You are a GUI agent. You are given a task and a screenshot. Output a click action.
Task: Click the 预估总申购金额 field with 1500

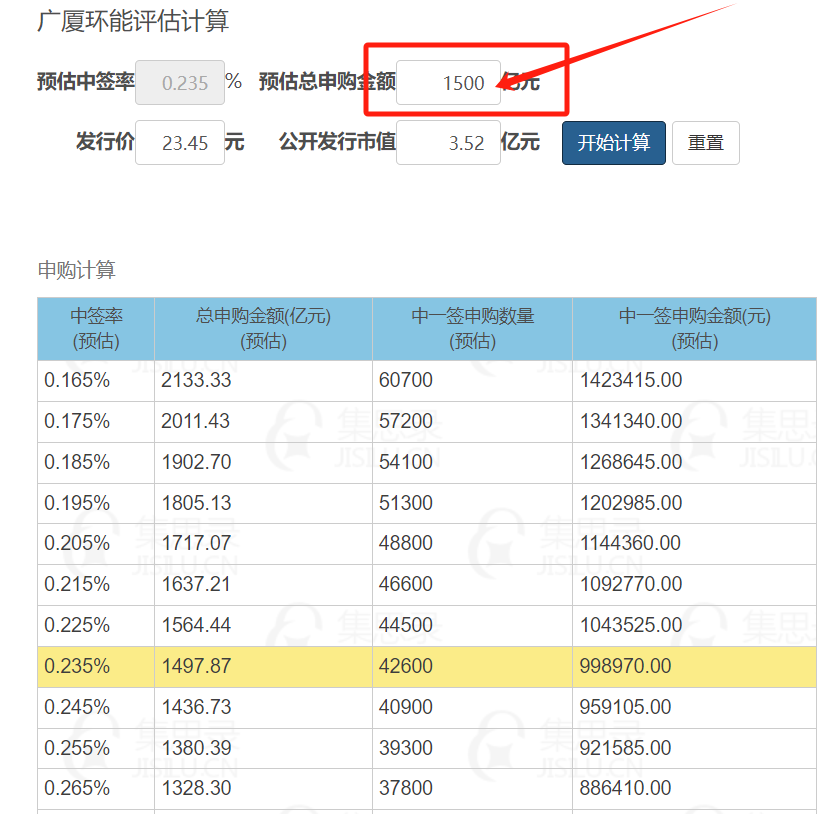click(448, 83)
